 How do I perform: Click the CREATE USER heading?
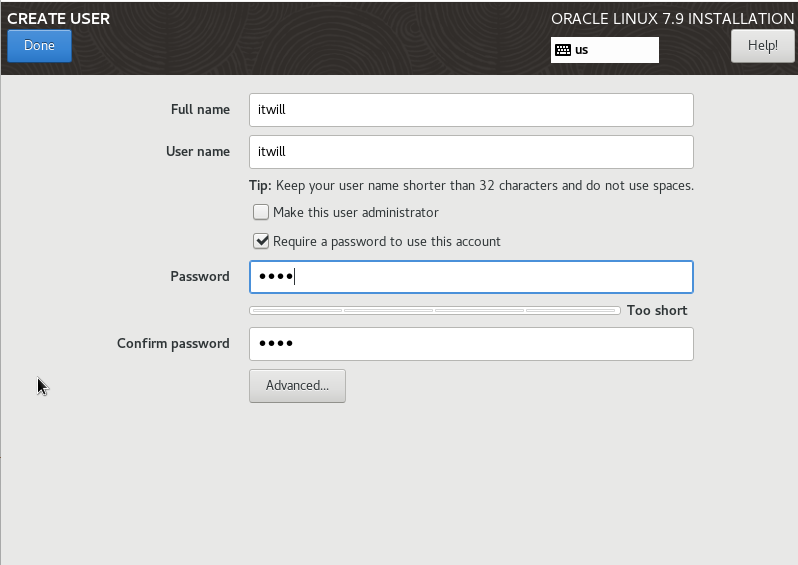(x=59, y=19)
